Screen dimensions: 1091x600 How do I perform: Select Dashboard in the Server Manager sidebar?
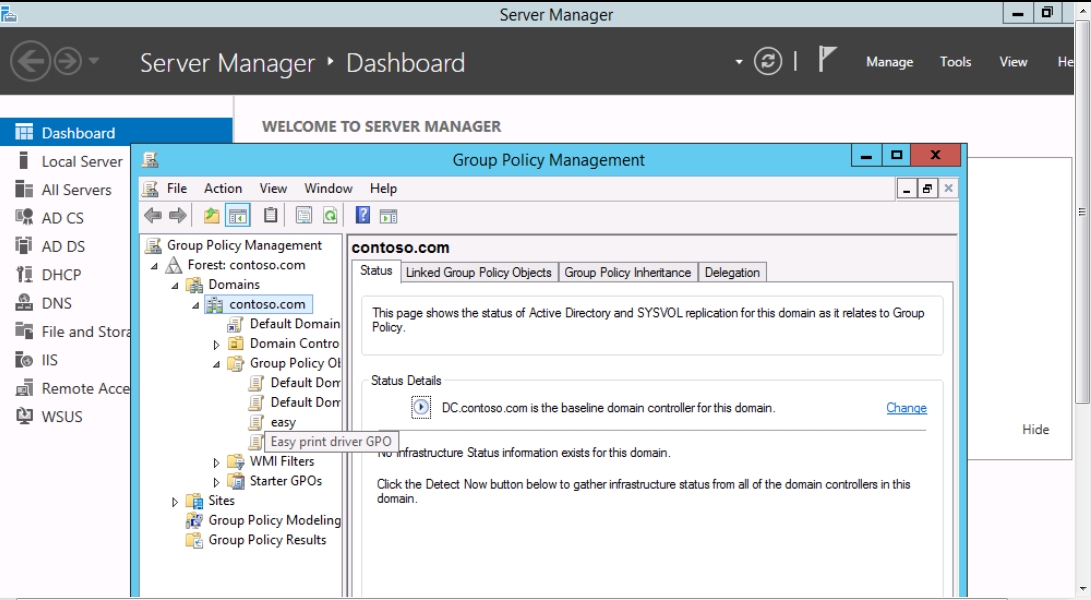coord(116,133)
